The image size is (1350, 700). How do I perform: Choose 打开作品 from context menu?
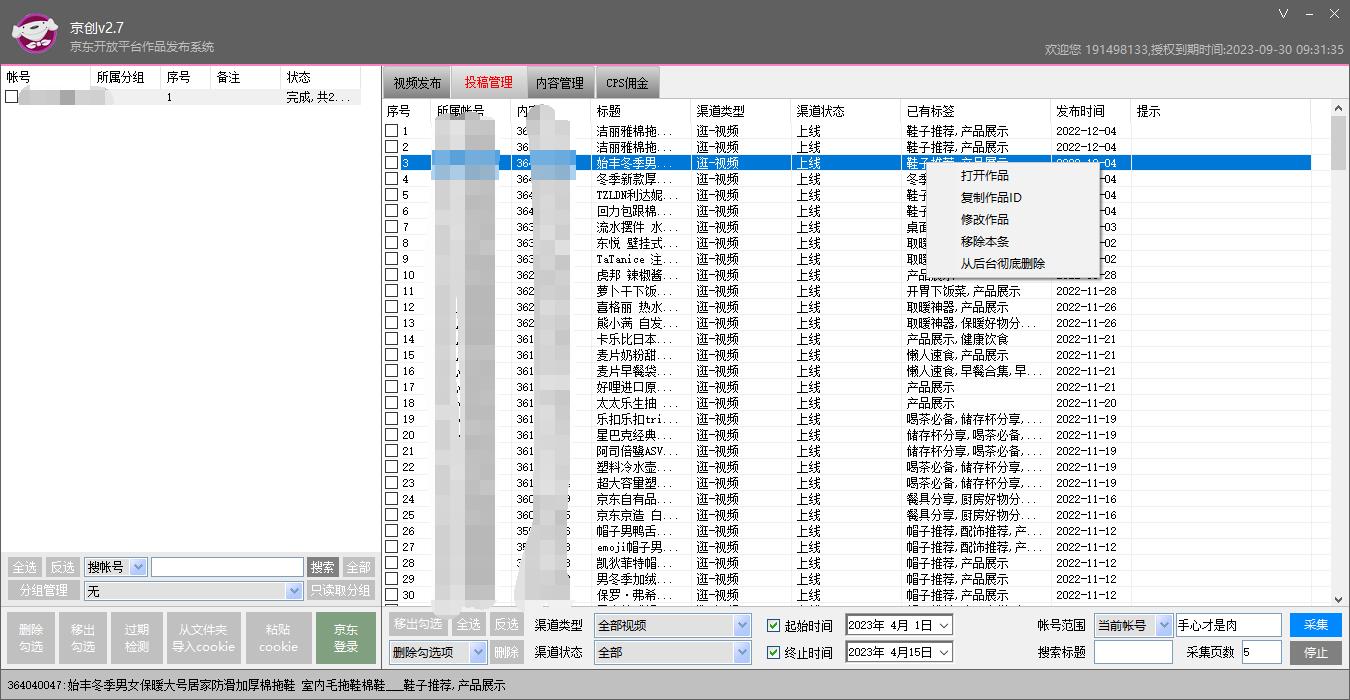pyautogui.click(x=985, y=175)
